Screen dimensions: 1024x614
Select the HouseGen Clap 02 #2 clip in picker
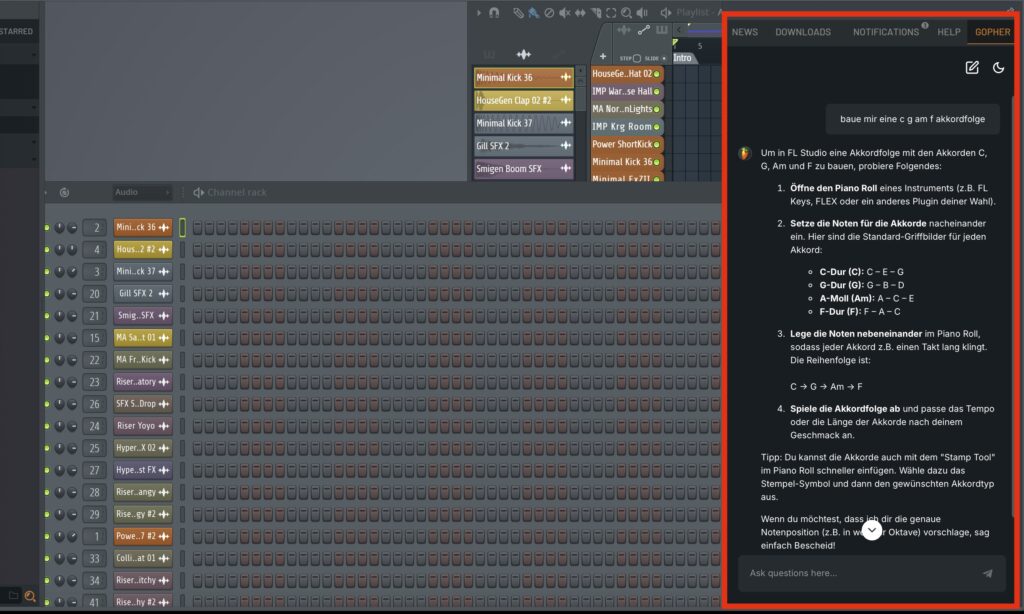[x=524, y=100]
